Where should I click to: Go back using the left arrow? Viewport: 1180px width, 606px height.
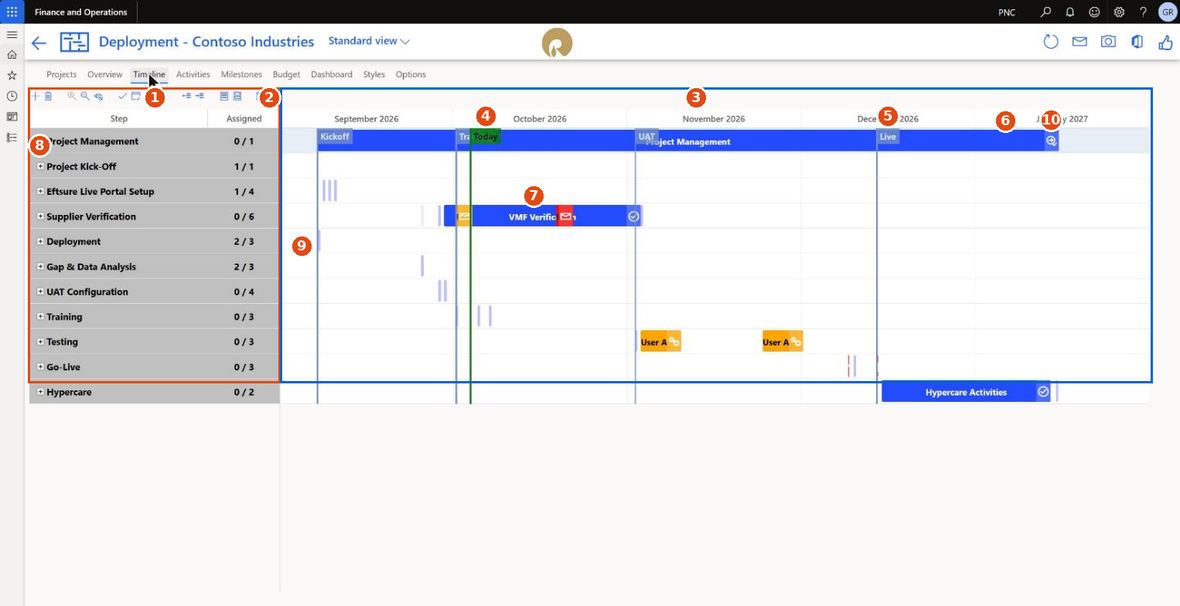coord(39,43)
